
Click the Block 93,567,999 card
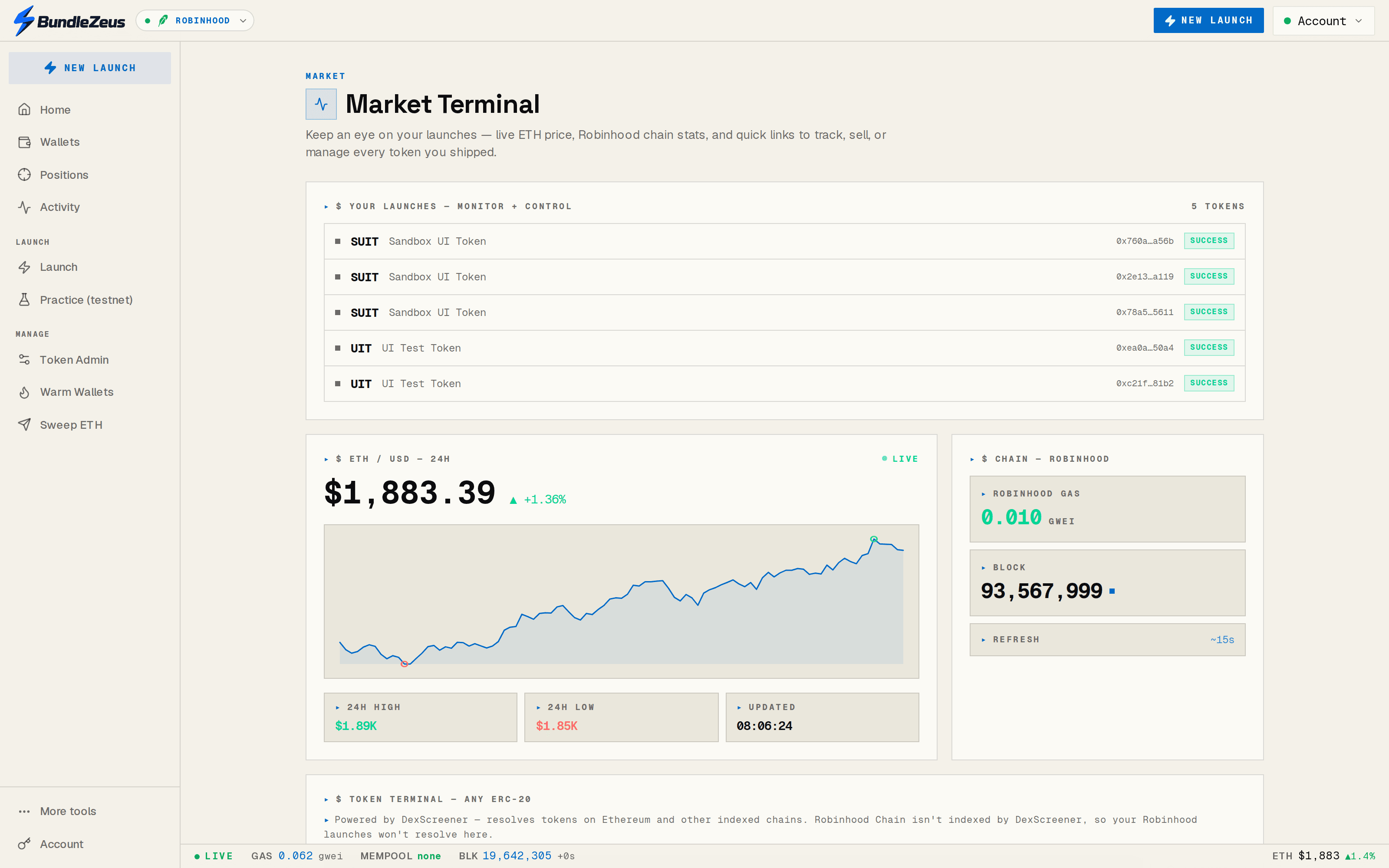(x=1107, y=583)
